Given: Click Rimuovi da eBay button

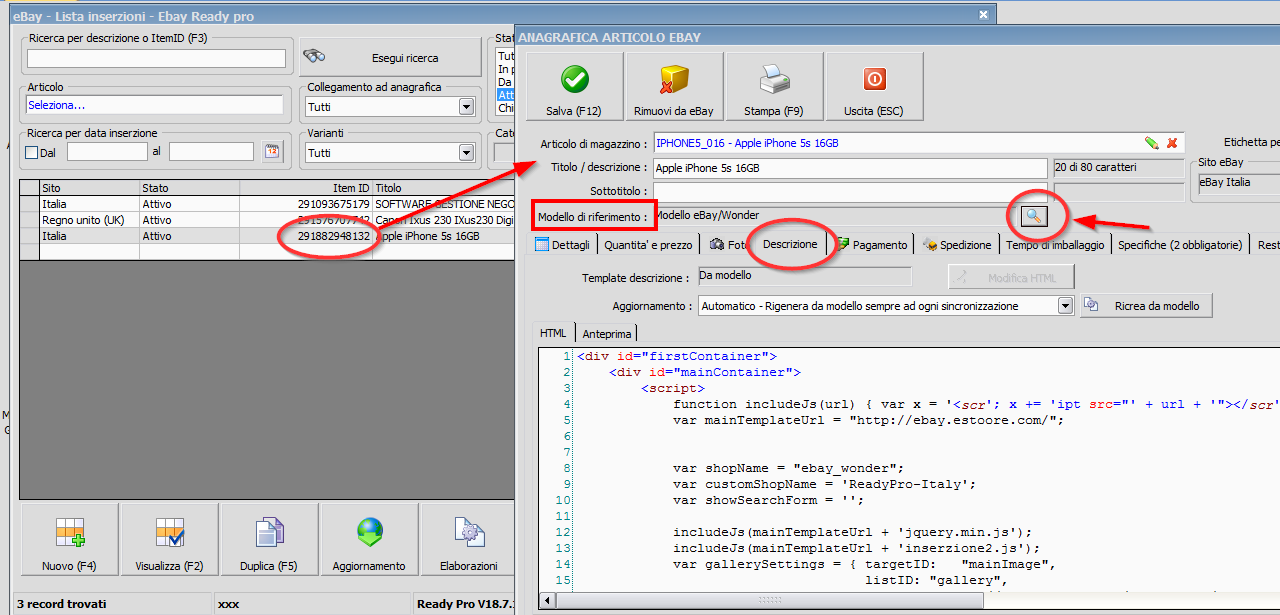Looking at the screenshot, I should tap(674, 87).
